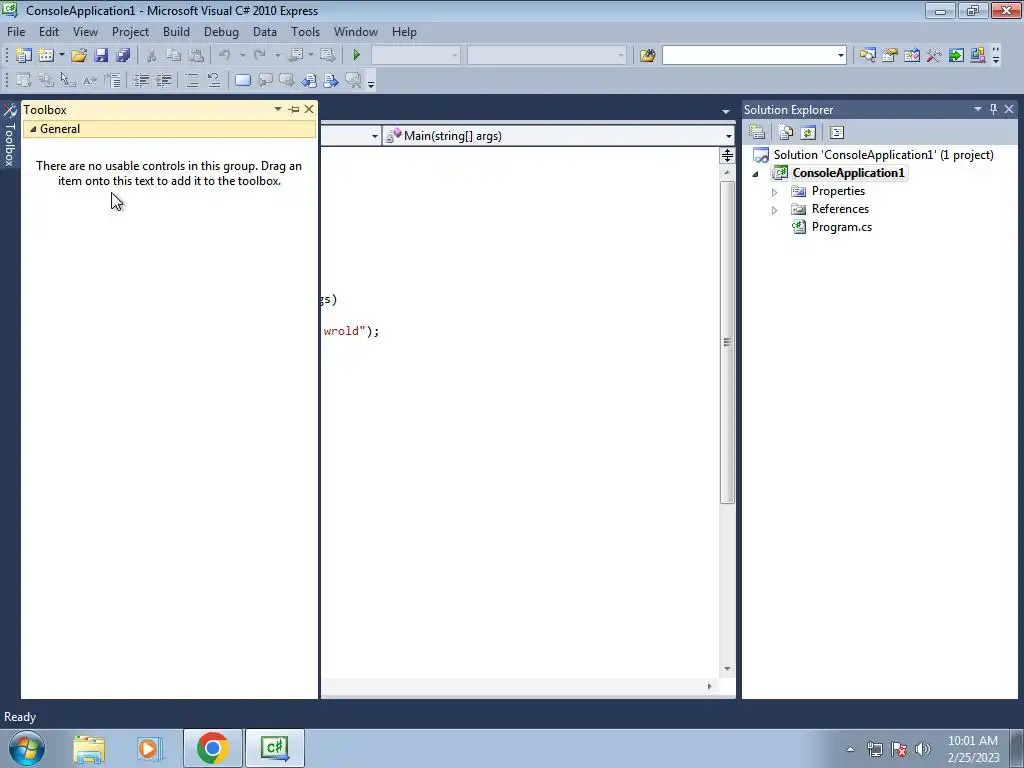Image resolution: width=1024 pixels, height=768 pixels.
Task: Click the Undo arrow icon
Action: pos(225,56)
